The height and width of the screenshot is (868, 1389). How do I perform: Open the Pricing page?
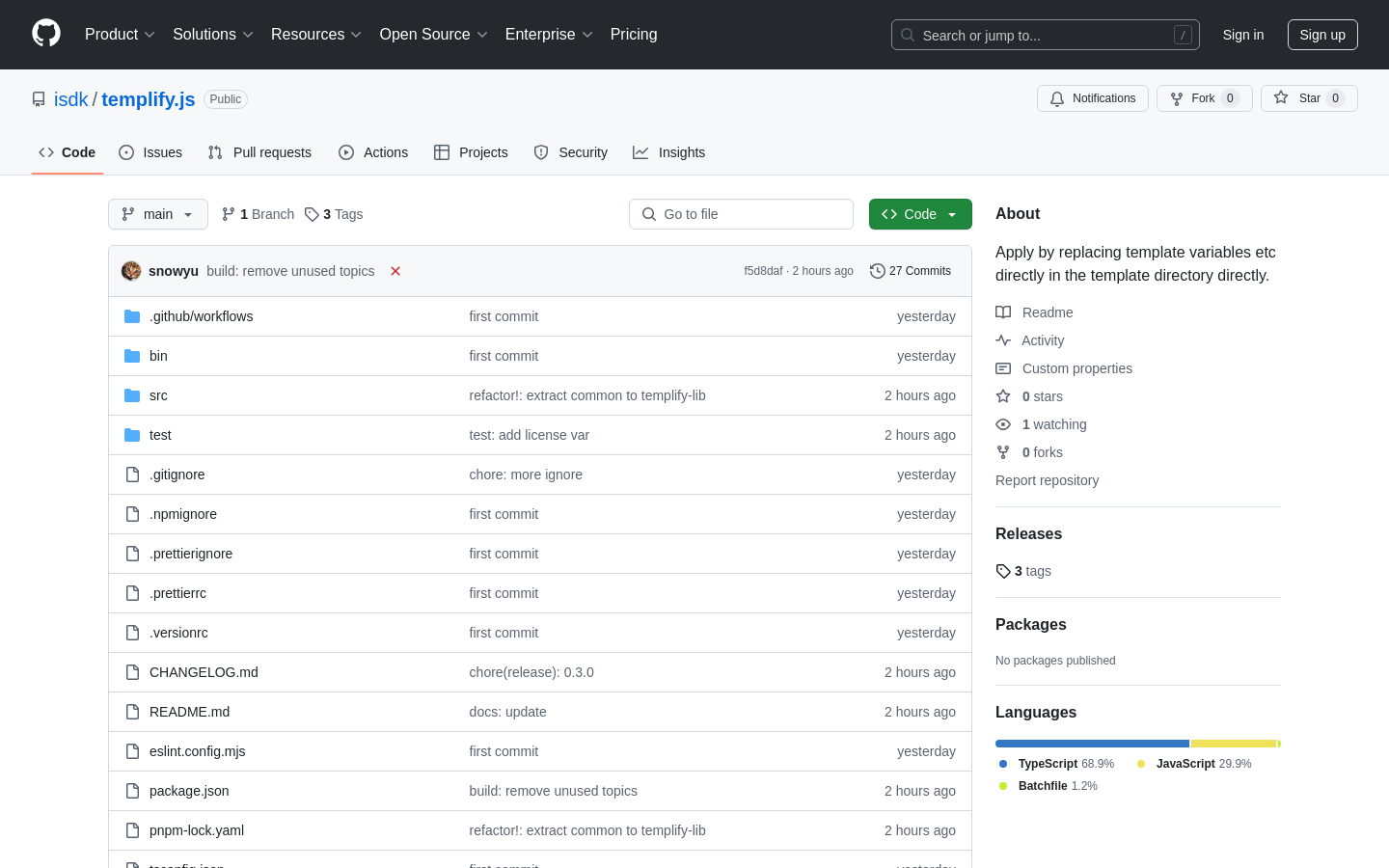[634, 34]
